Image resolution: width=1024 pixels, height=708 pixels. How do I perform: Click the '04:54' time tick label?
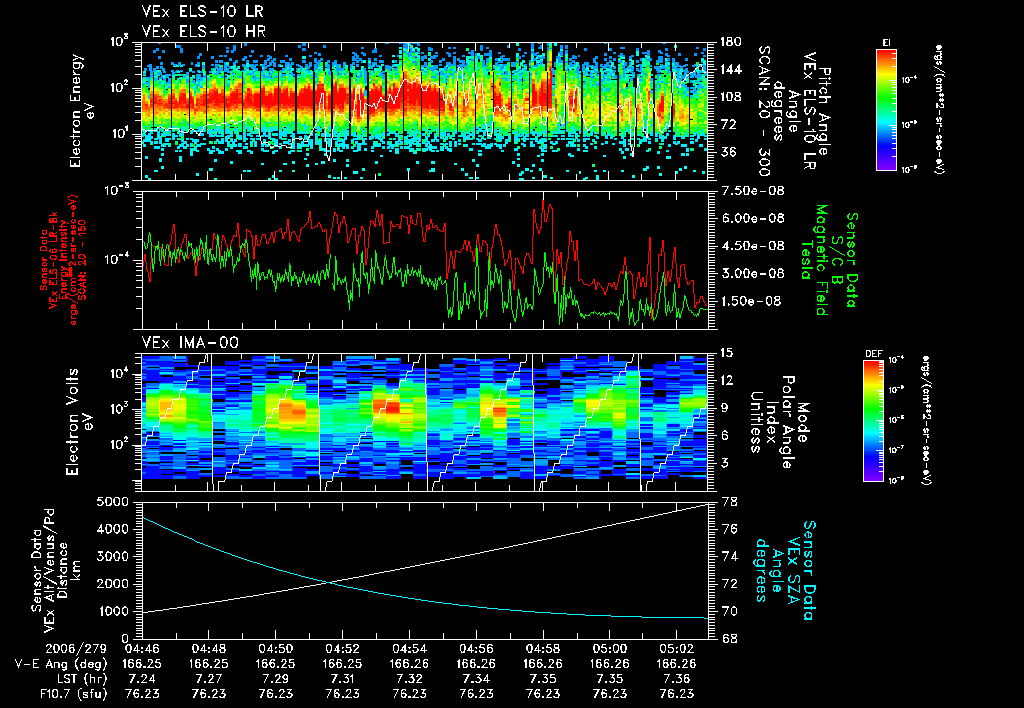[x=409, y=649]
